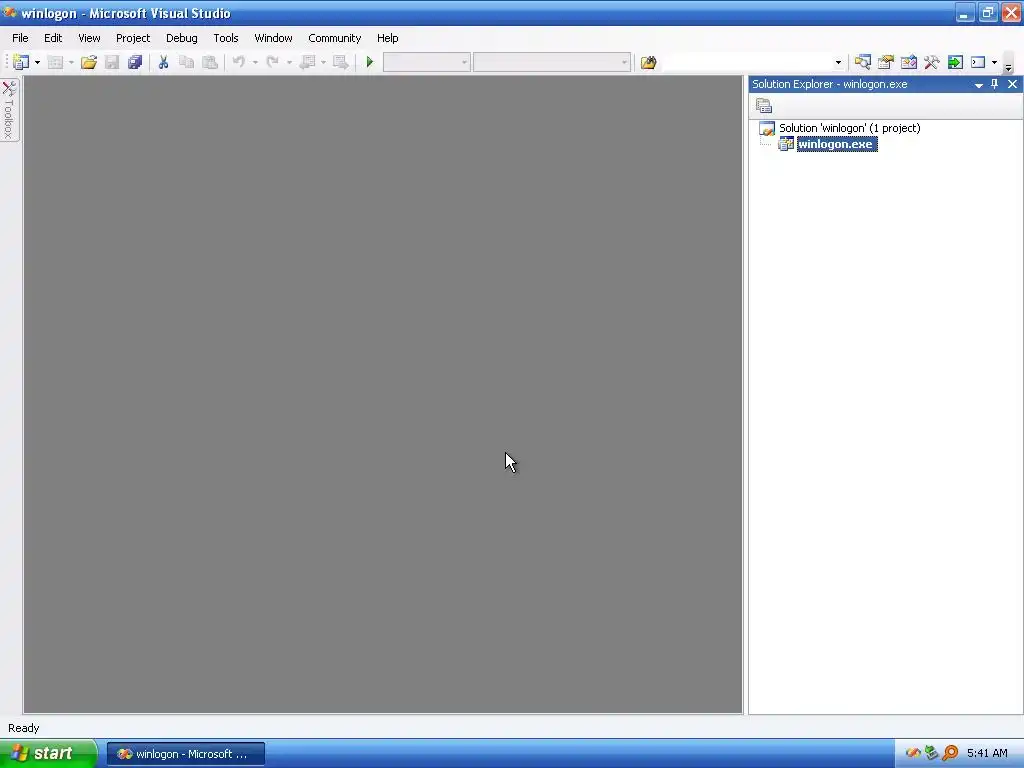Click the Ready status bar text
1024x768 pixels.
pyautogui.click(x=24, y=728)
